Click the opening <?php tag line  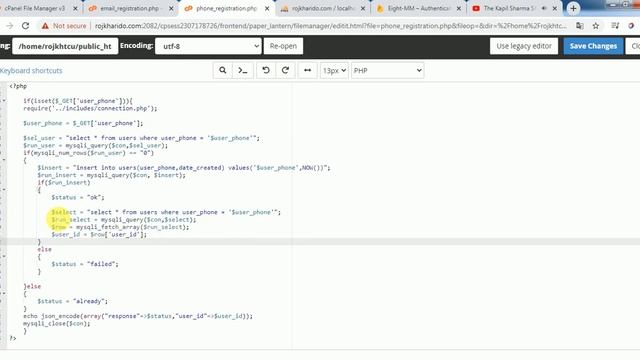tap(18, 86)
